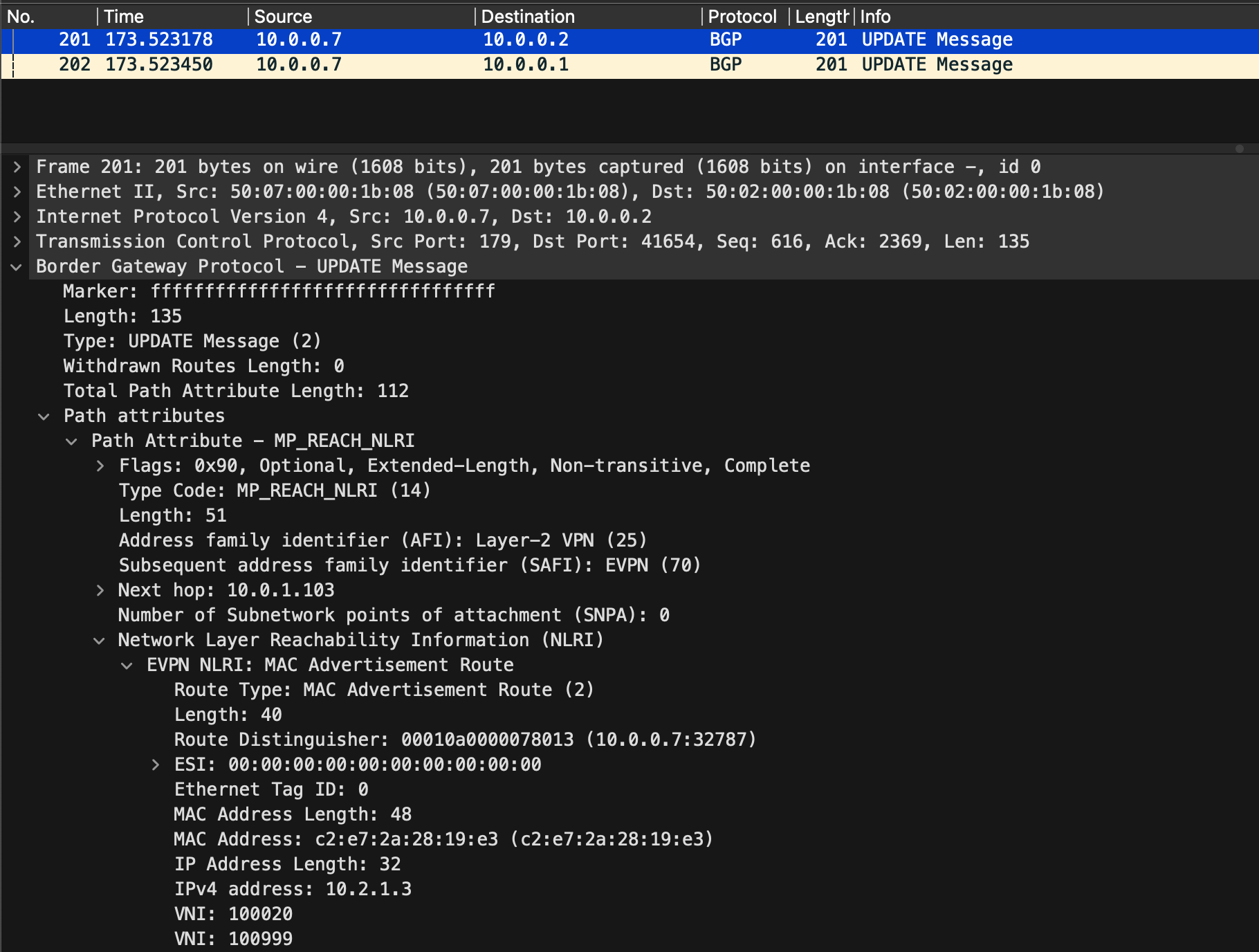The width and height of the screenshot is (1259, 952).
Task: Select Route Type: MAC Advertisement Route (2)
Action: [x=384, y=690]
